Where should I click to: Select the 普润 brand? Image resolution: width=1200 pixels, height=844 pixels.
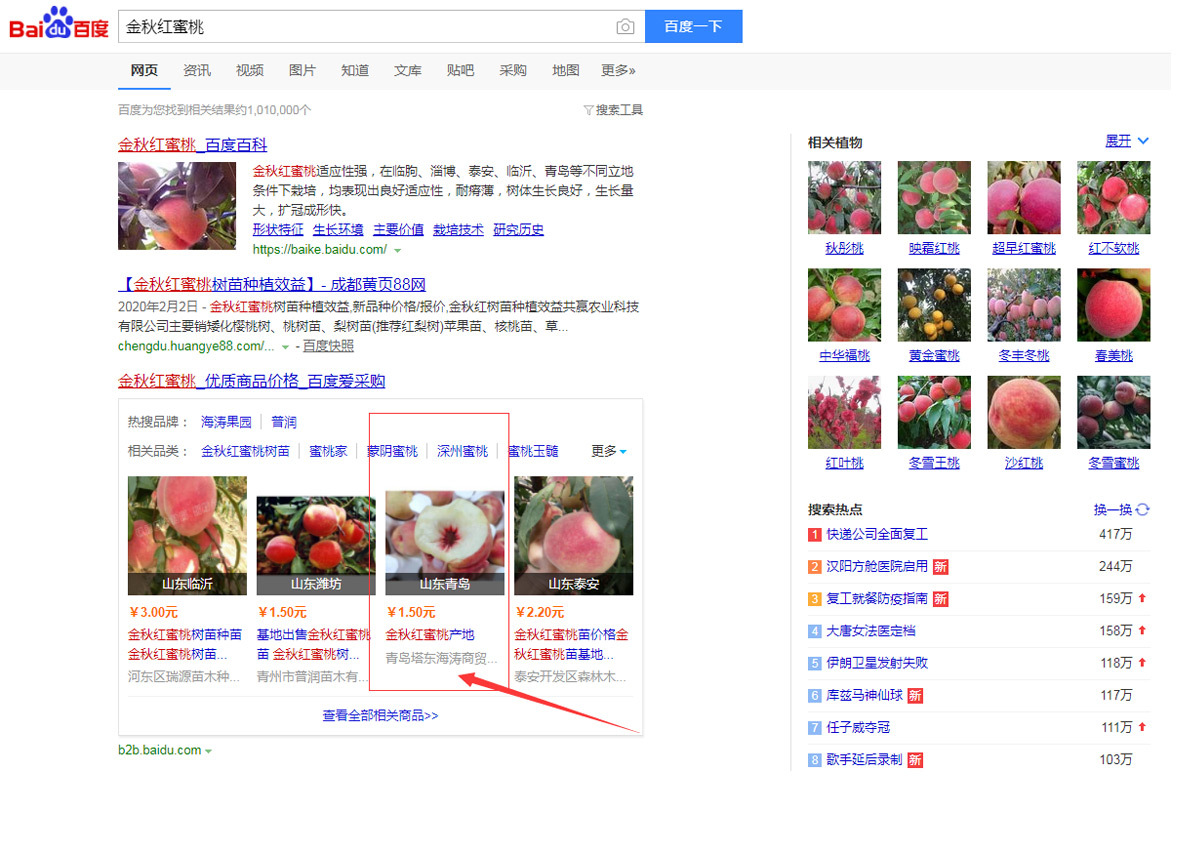click(284, 422)
